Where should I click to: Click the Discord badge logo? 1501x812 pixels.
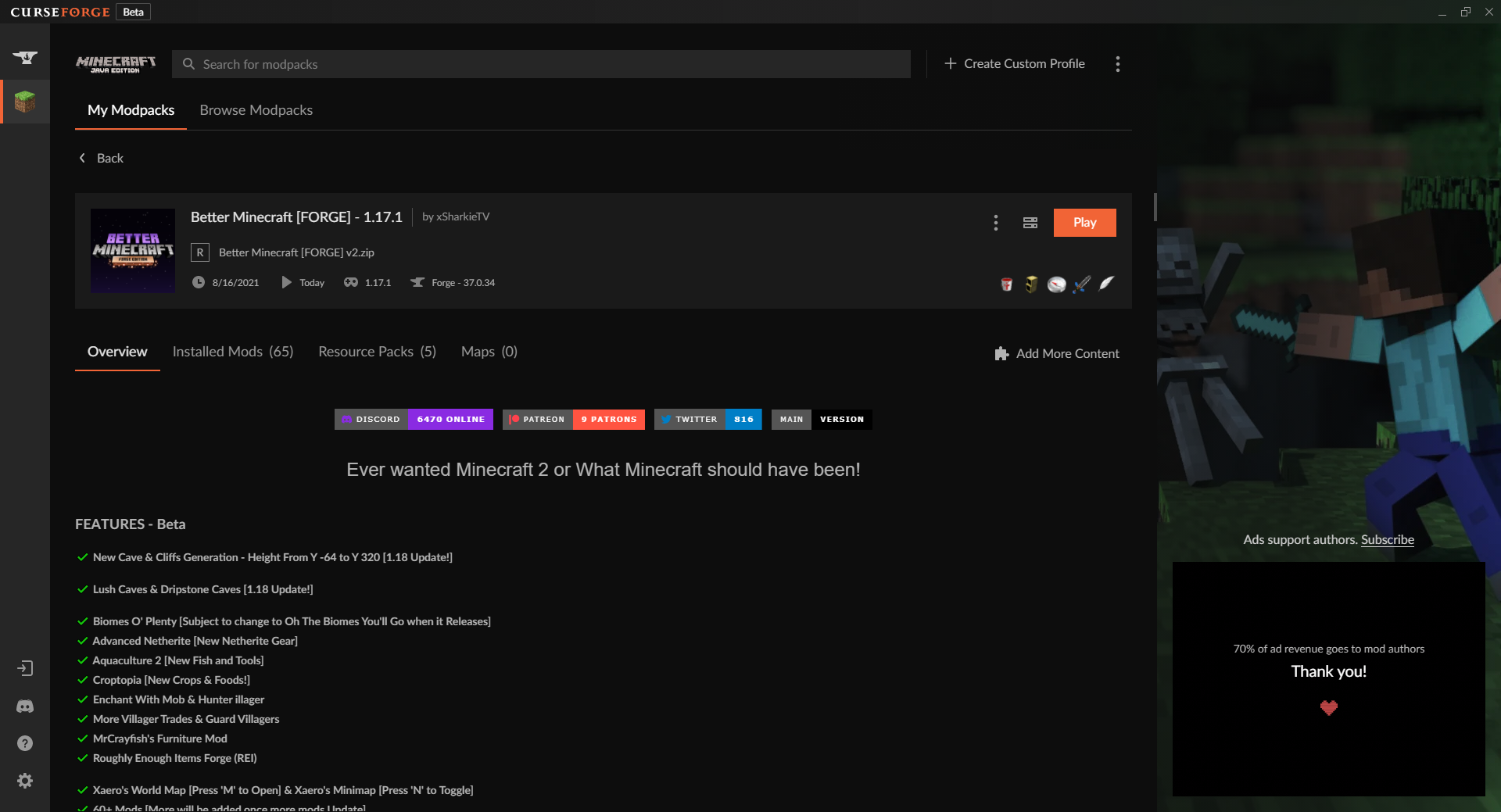(346, 420)
